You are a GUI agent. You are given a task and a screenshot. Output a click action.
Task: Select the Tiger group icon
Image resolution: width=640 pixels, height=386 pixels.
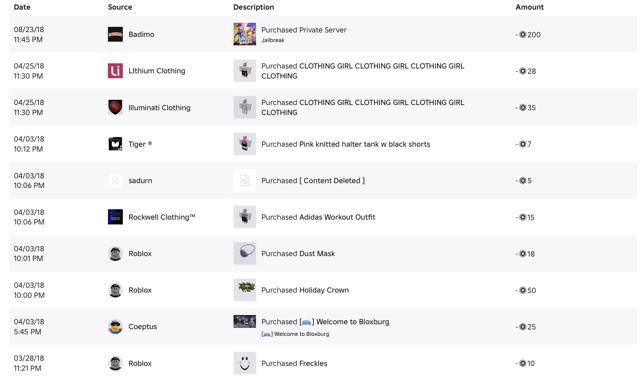point(115,144)
